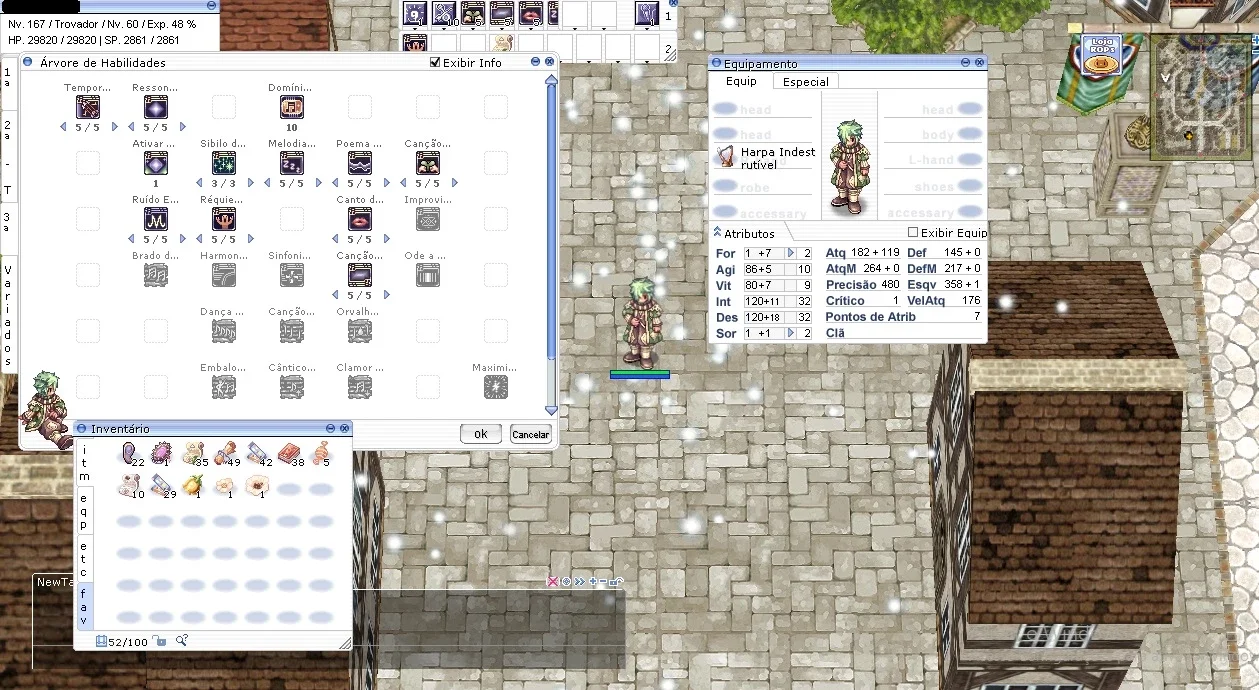Image resolution: width=1259 pixels, height=690 pixels.
Task: Select the greyed Improvi... skill icon
Action: point(427,219)
